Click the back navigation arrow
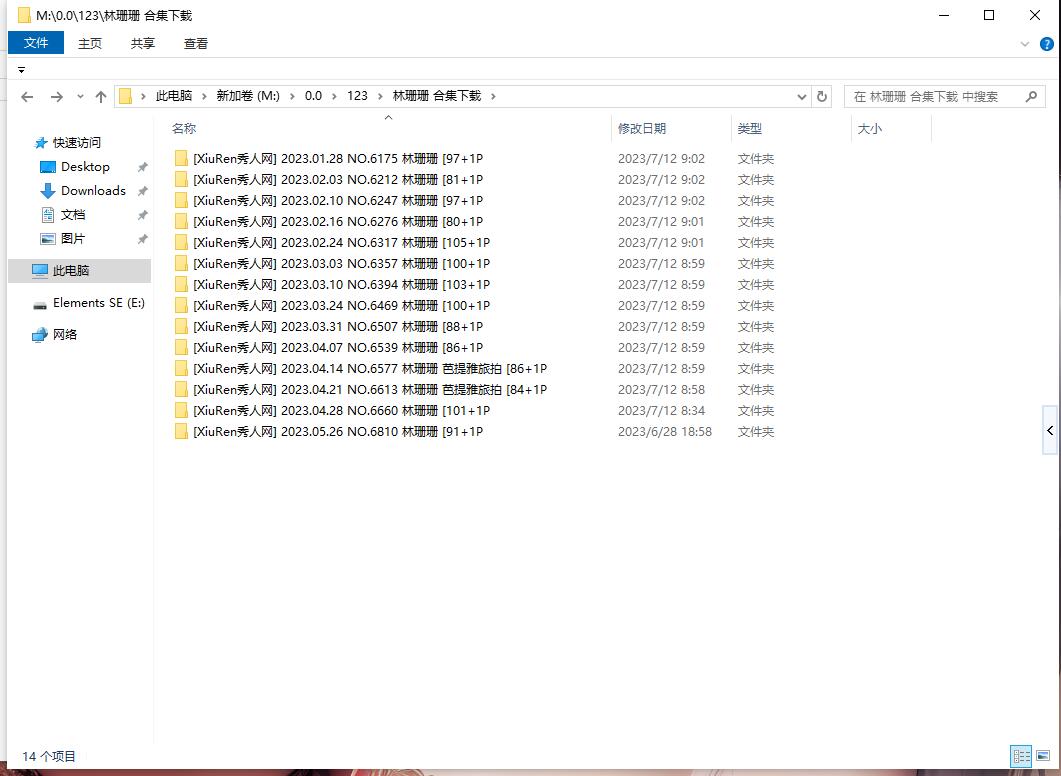 pos(27,97)
